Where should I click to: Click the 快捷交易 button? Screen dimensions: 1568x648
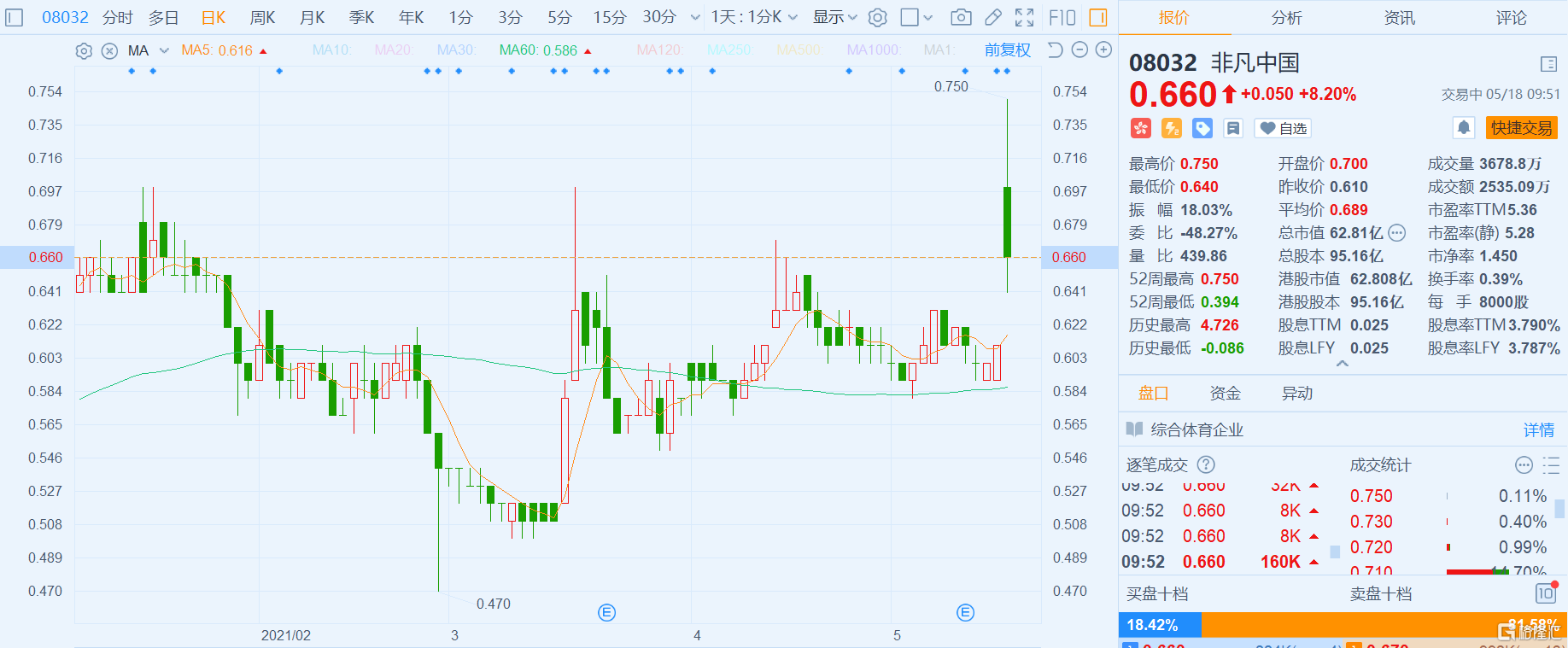coord(1522,128)
